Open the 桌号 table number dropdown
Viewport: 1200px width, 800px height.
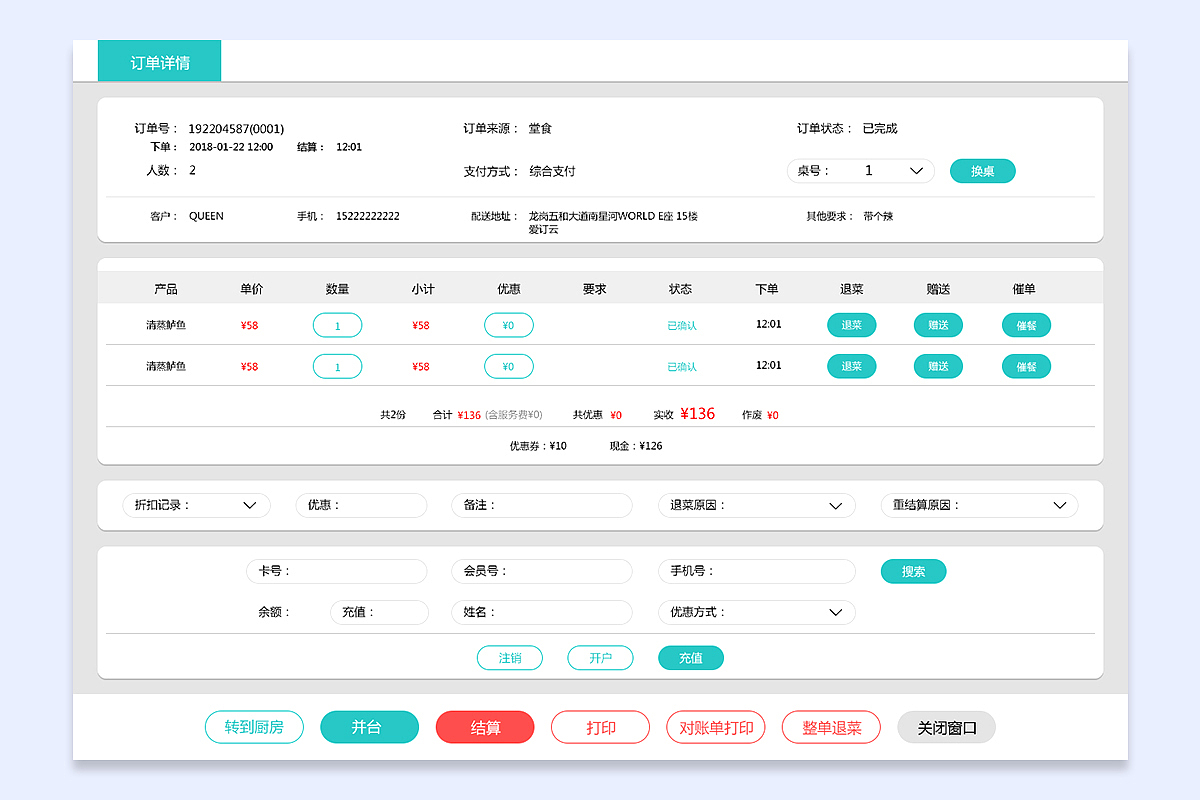pyautogui.click(x=915, y=171)
